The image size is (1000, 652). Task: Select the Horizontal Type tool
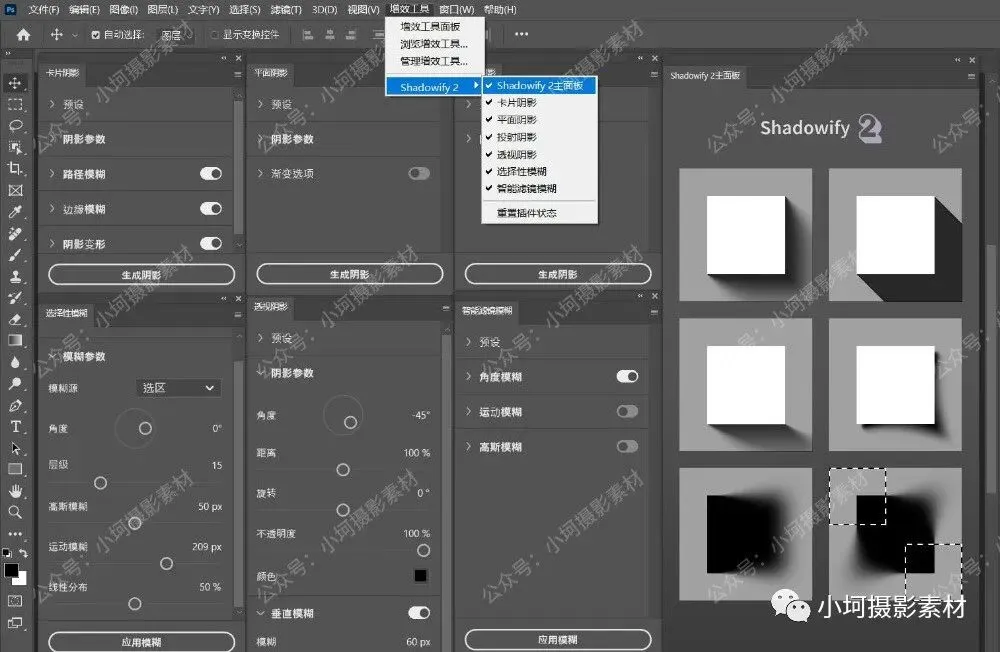(x=15, y=427)
